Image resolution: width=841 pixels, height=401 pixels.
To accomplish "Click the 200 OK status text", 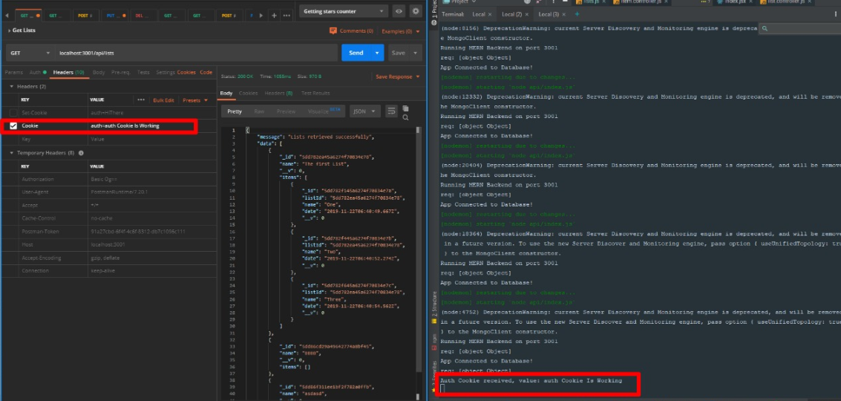I will (245, 77).
